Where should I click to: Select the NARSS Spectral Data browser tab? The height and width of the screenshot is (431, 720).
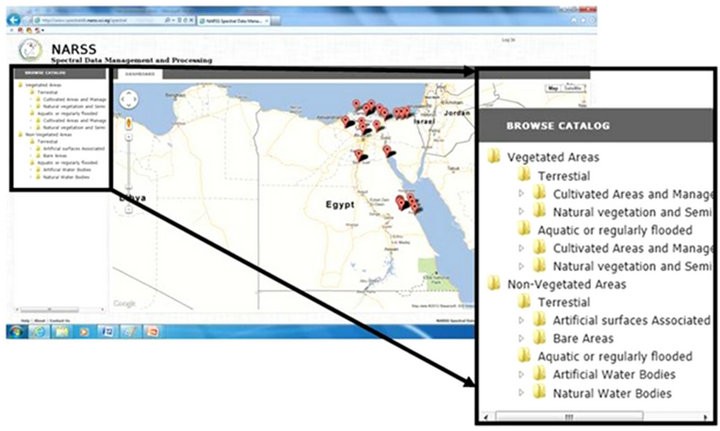coord(234,21)
